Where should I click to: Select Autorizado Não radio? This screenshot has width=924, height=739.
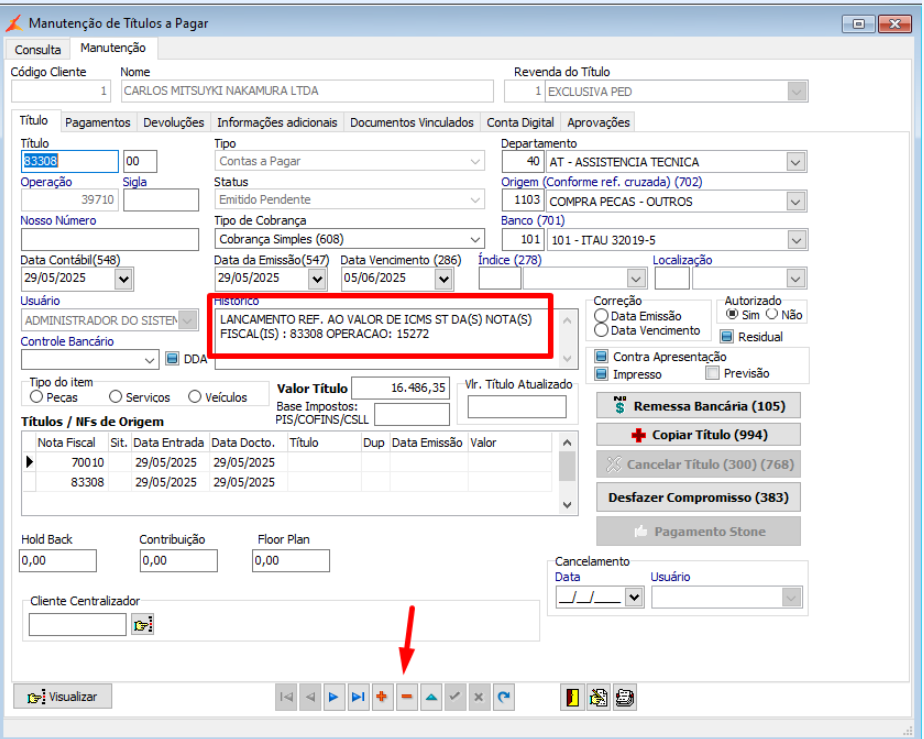click(x=772, y=315)
